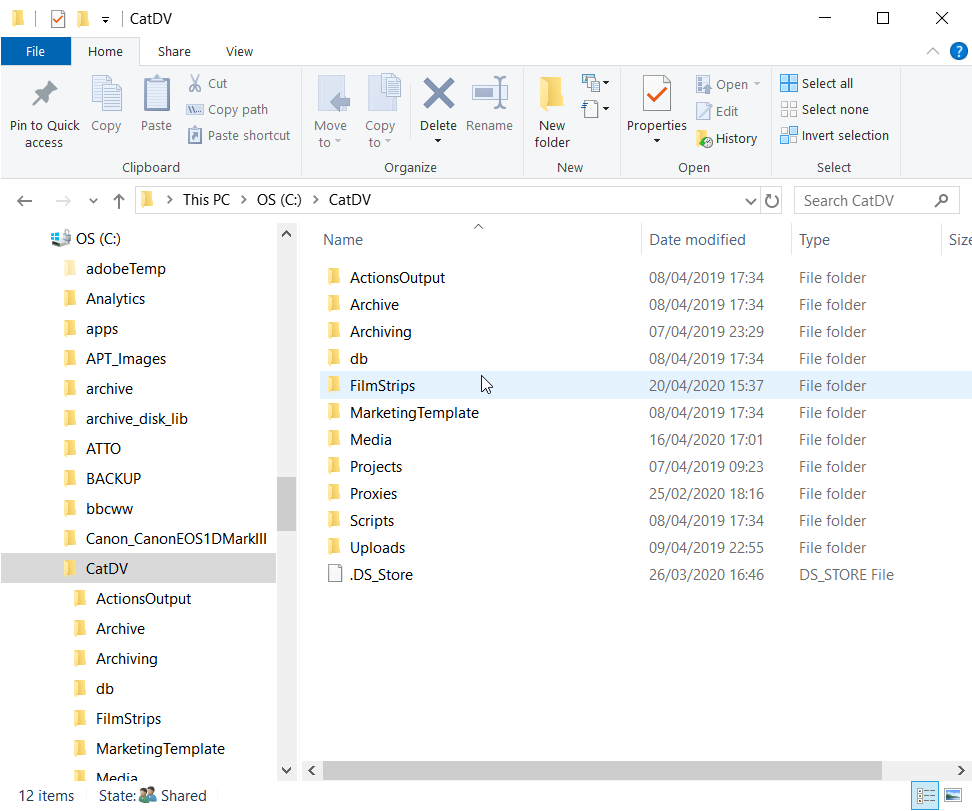The height and width of the screenshot is (811, 972).
Task: Switch to the Share tab
Action: pyautogui.click(x=174, y=51)
